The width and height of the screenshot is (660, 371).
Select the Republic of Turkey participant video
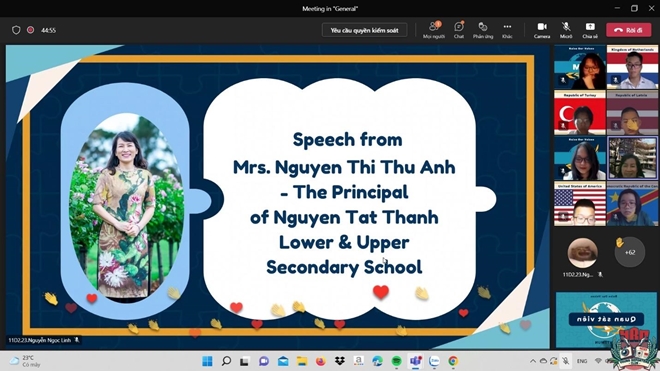pyautogui.click(x=580, y=113)
